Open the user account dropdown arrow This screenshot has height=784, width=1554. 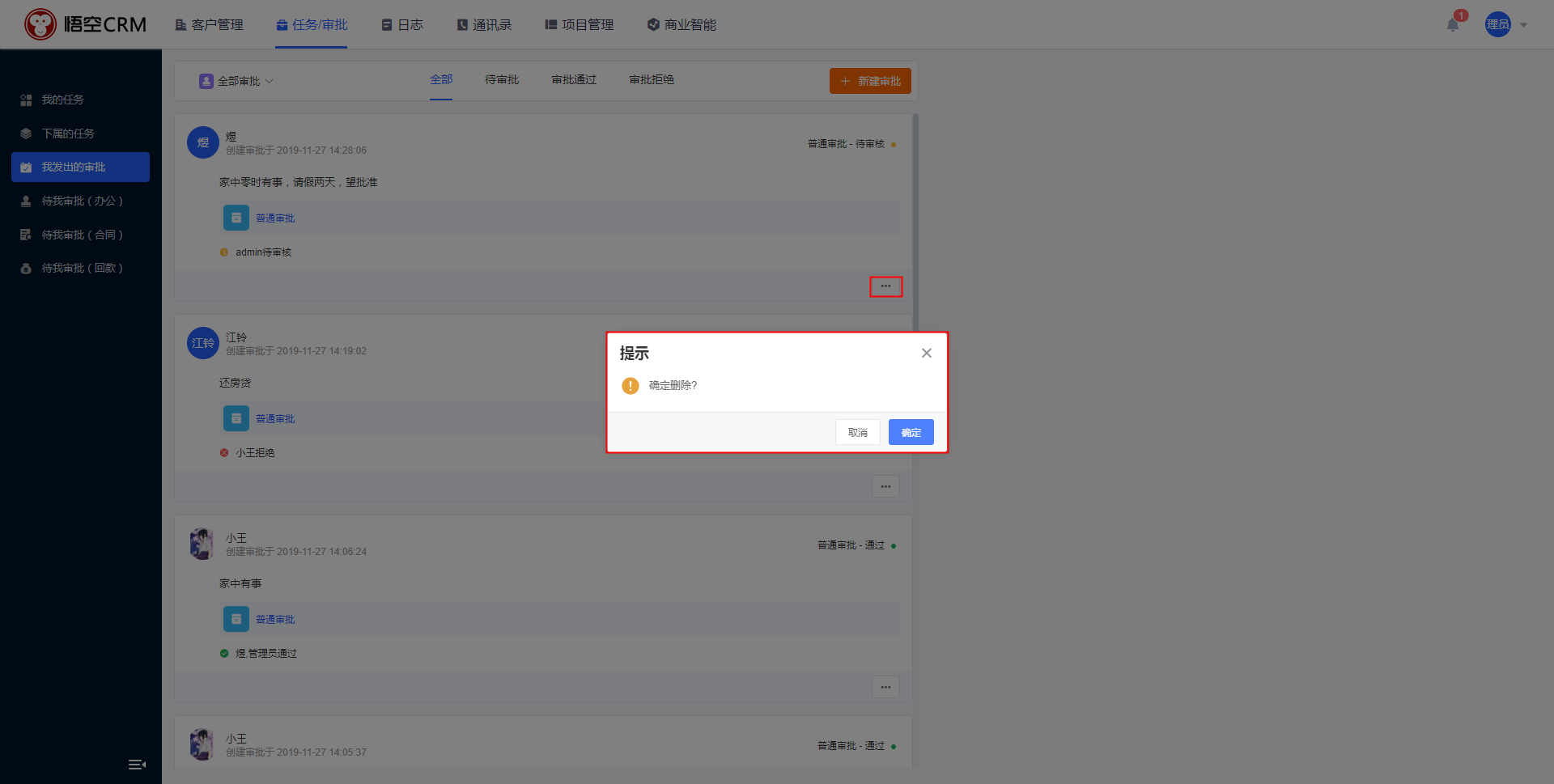(1523, 25)
